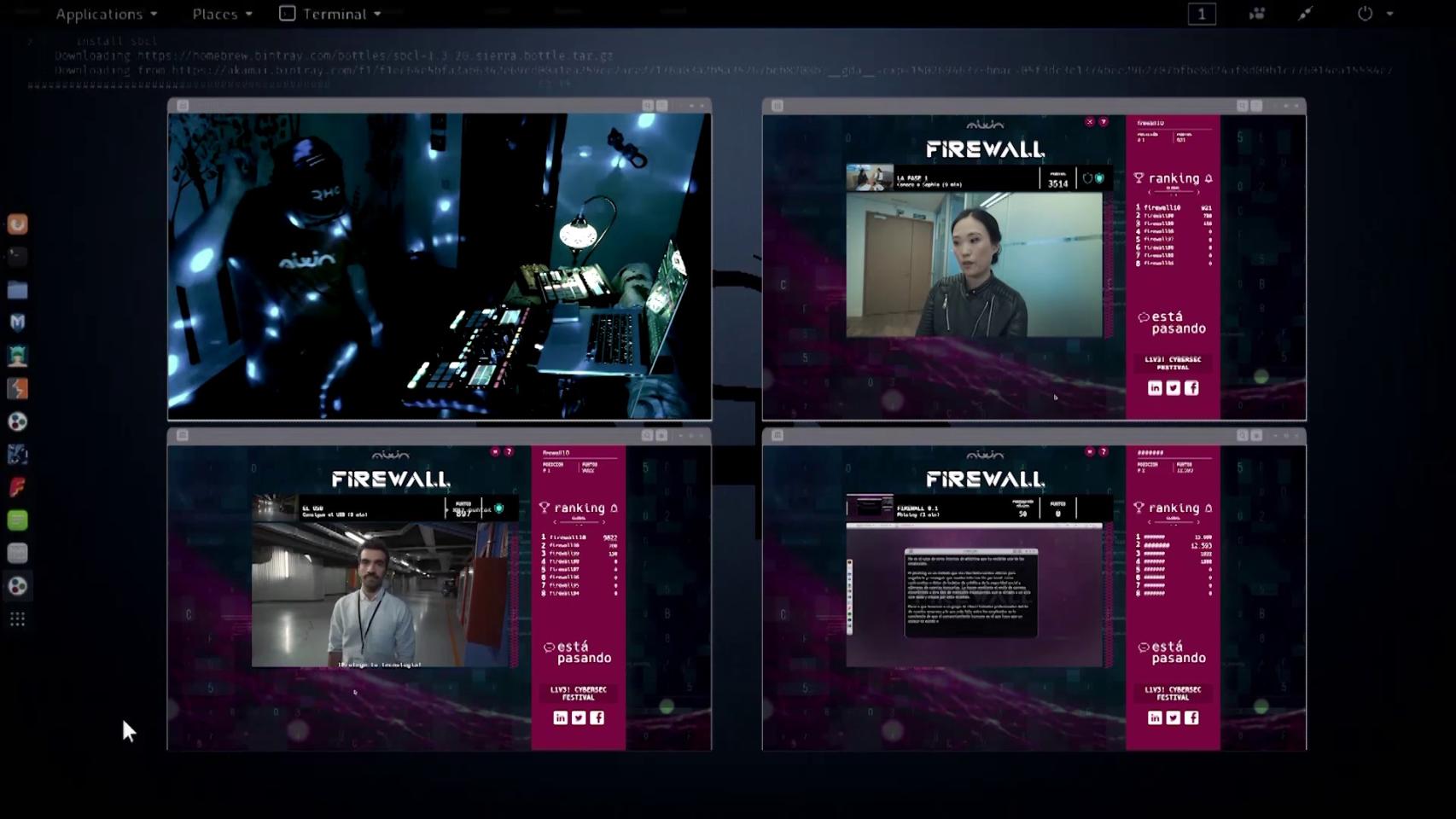Show all applications grid in the dock
The height and width of the screenshot is (819, 1456).
pos(17,619)
